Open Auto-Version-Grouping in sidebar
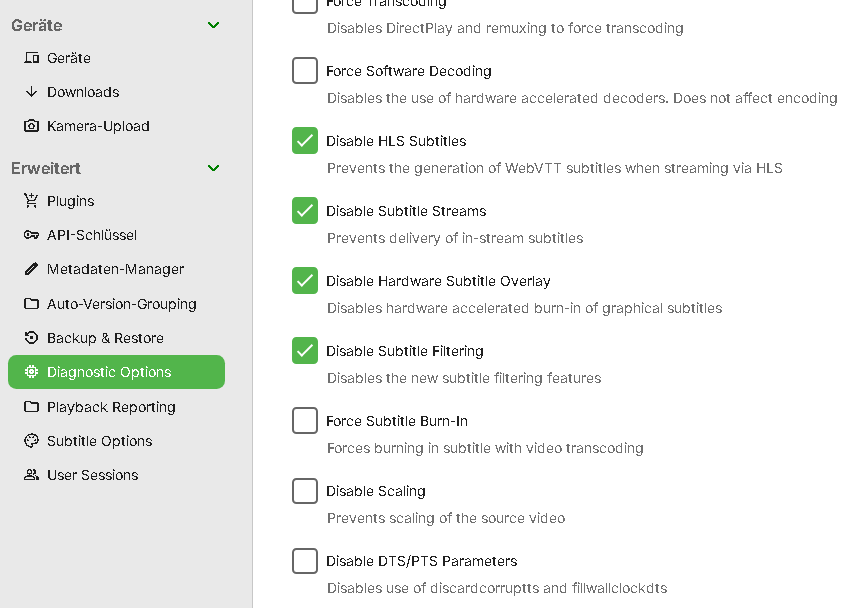849x608 pixels. point(121,304)
